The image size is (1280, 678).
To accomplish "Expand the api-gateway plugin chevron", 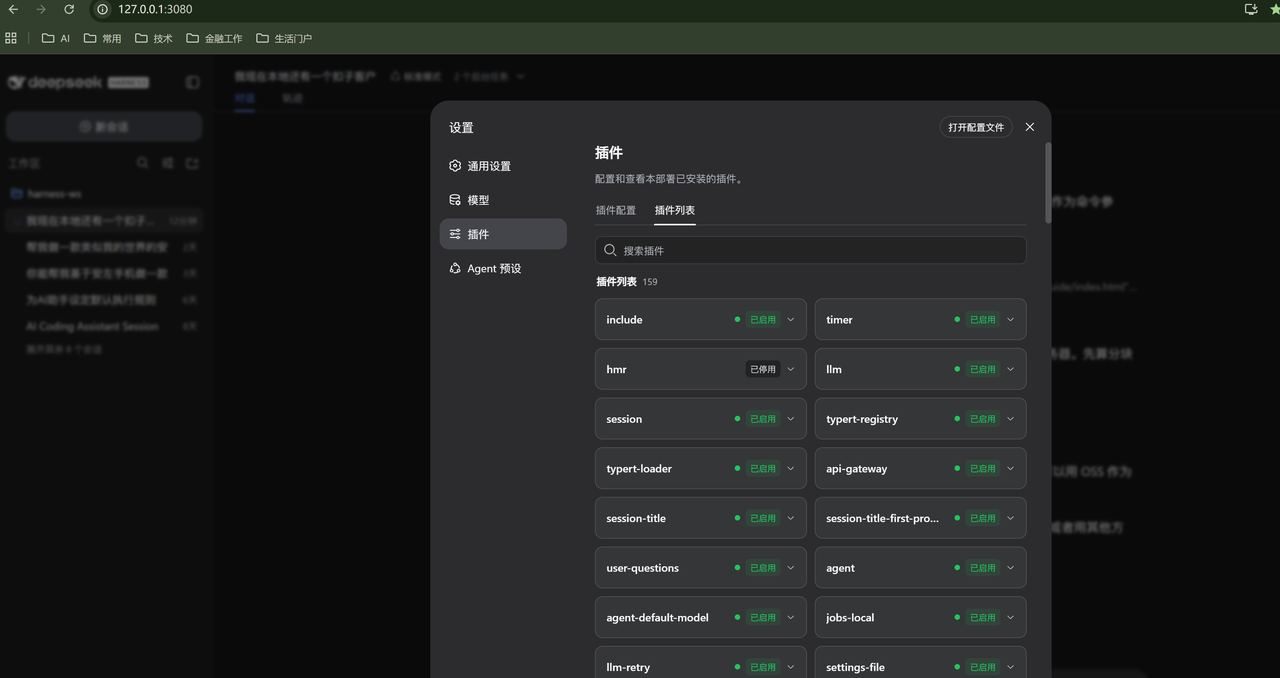I will (1010, 468).
